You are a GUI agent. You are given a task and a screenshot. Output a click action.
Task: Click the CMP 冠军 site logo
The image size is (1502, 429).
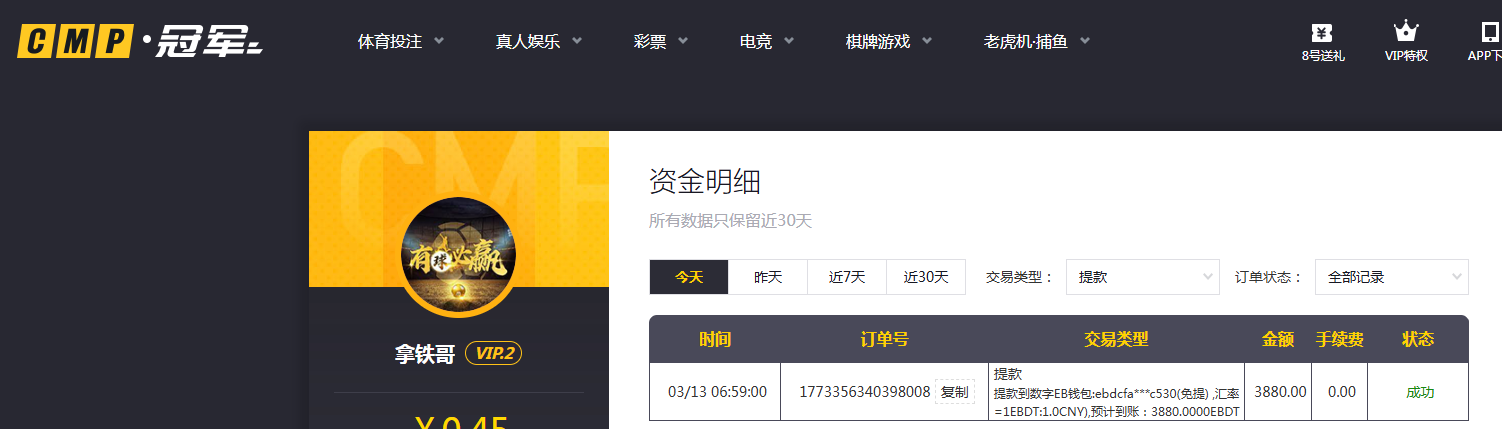point(140,42)
